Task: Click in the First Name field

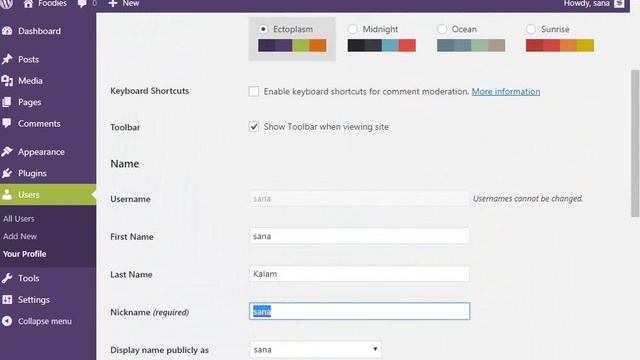Action: [x=359, y=236]
